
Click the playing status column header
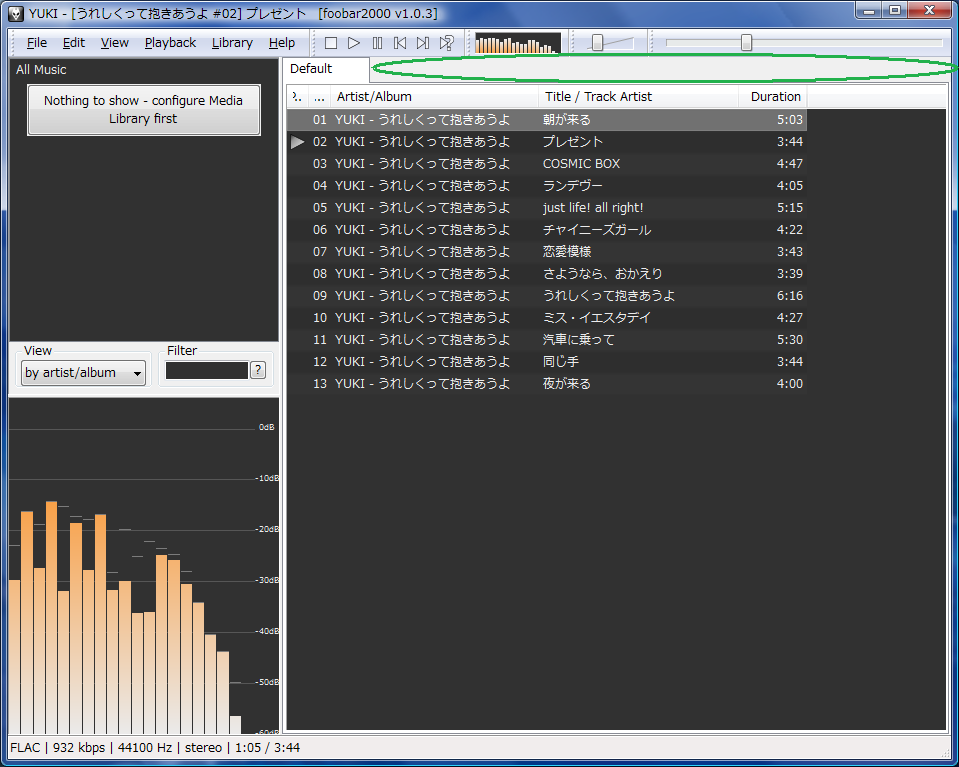pyautogui.click(x=297, y=97)
